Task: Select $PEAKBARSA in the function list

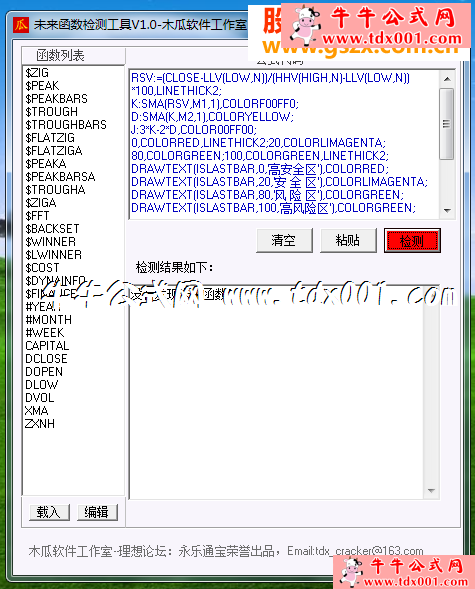Action: click(x=60, y=177)
